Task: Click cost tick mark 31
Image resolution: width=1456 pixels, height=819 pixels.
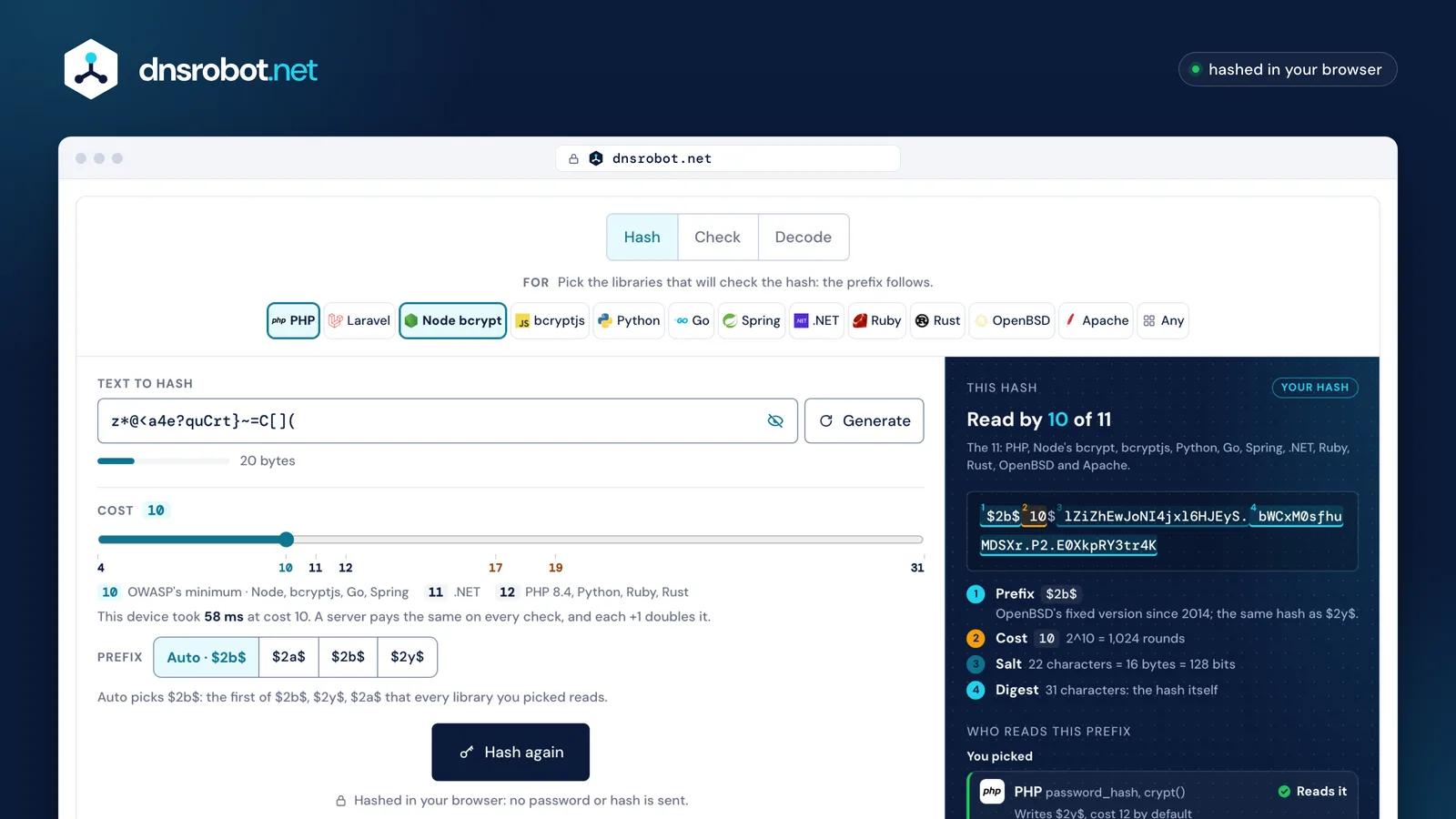Action: click(x=917, y=567)
